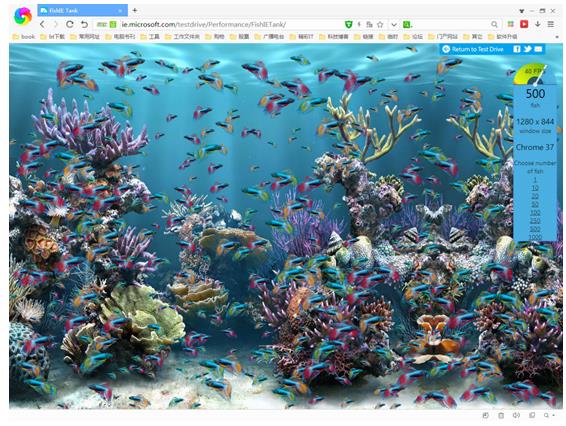
Task: Open the 'book' bookmark folder
Action: pyautogui.click(x=24, y=36)
